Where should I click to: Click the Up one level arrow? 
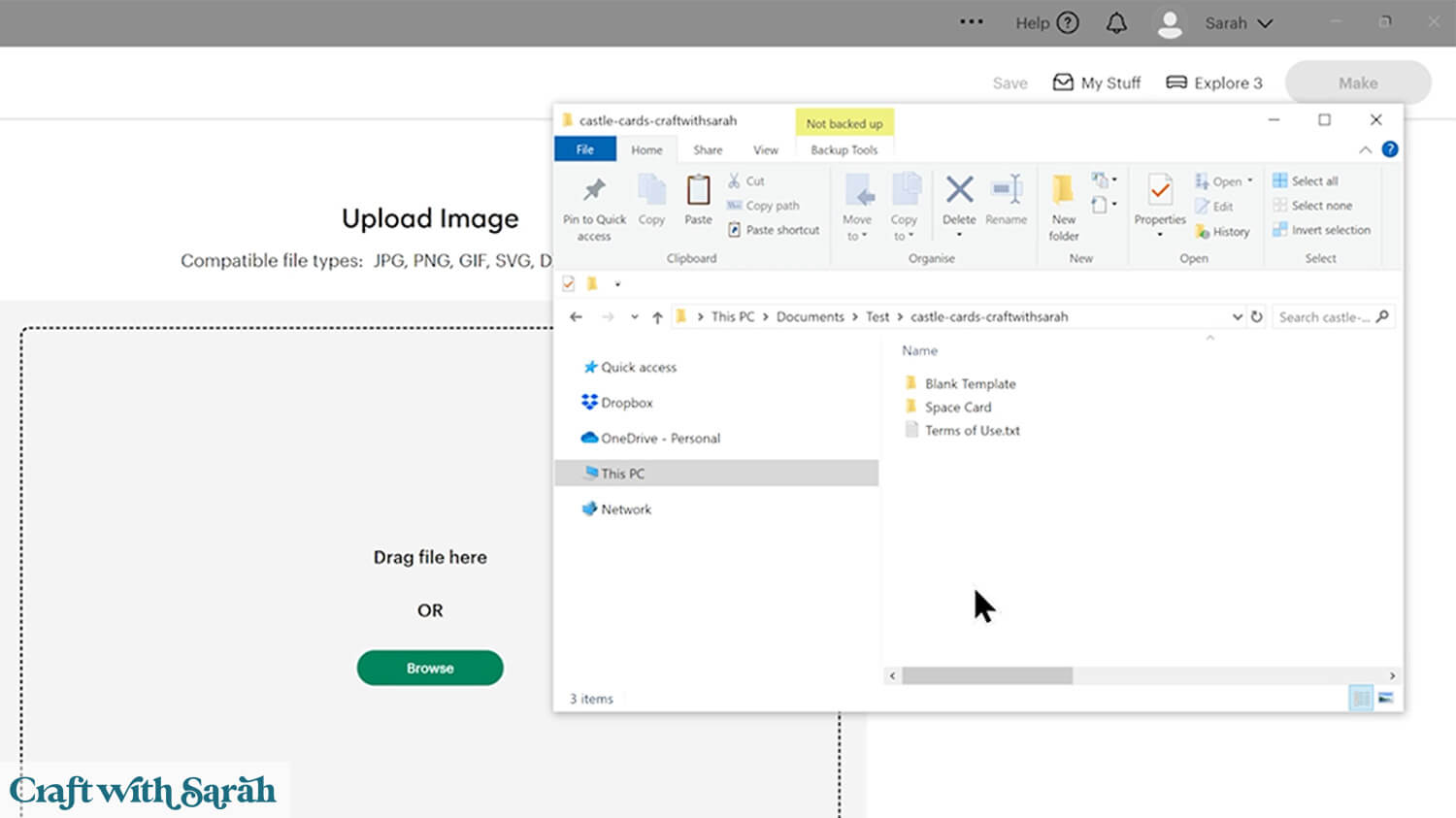657,317
